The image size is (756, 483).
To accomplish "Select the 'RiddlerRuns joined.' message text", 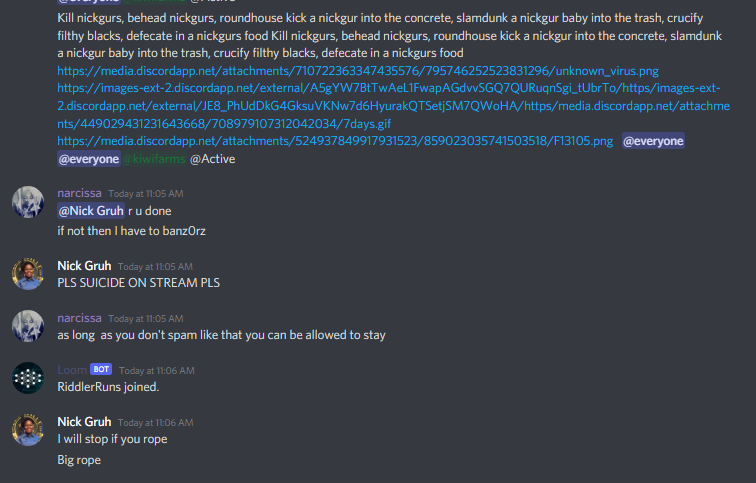I will [x=108, y=387].
